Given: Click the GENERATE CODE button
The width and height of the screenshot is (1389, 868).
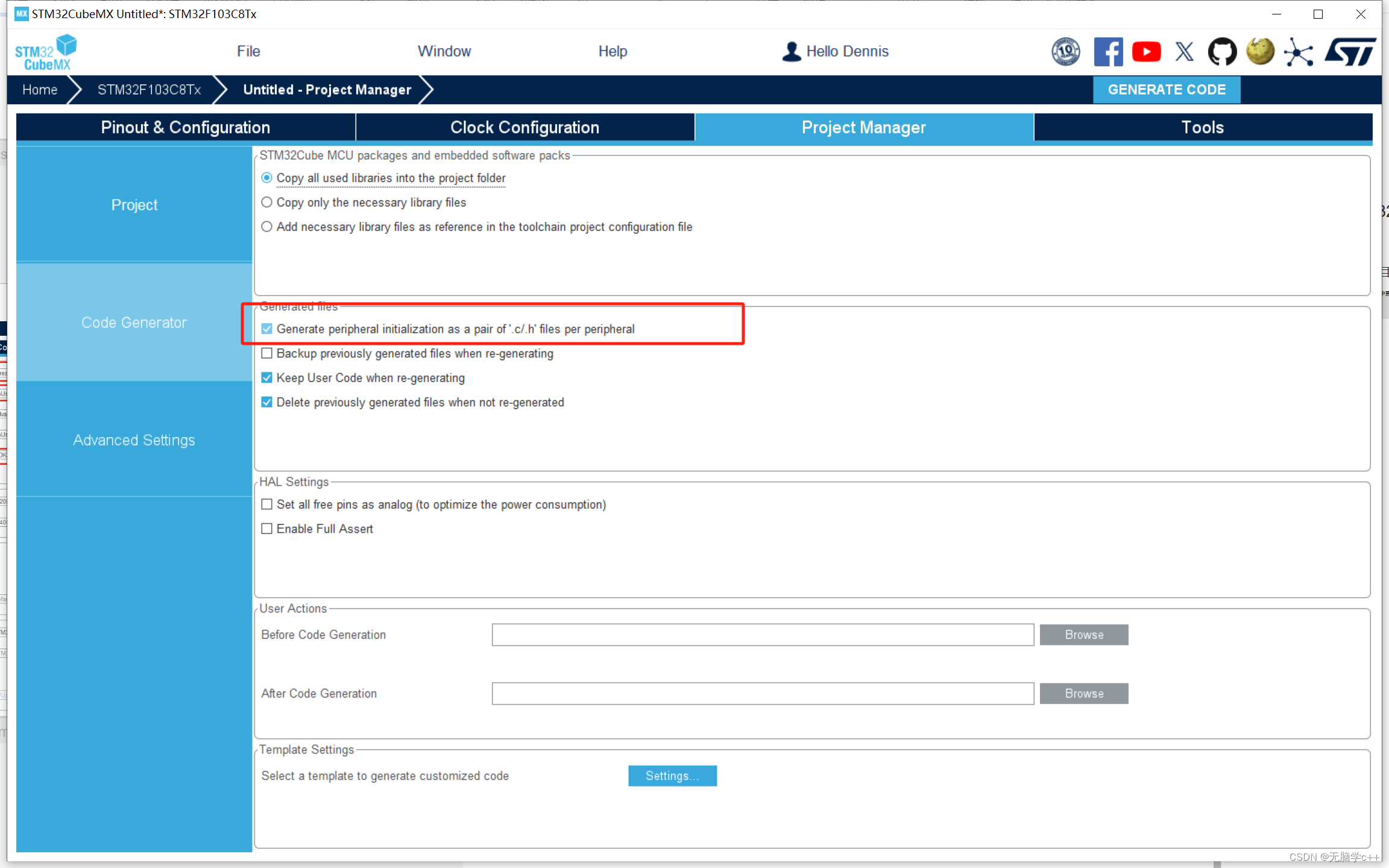Looking at the screenshot, I should pos(1166,90).
